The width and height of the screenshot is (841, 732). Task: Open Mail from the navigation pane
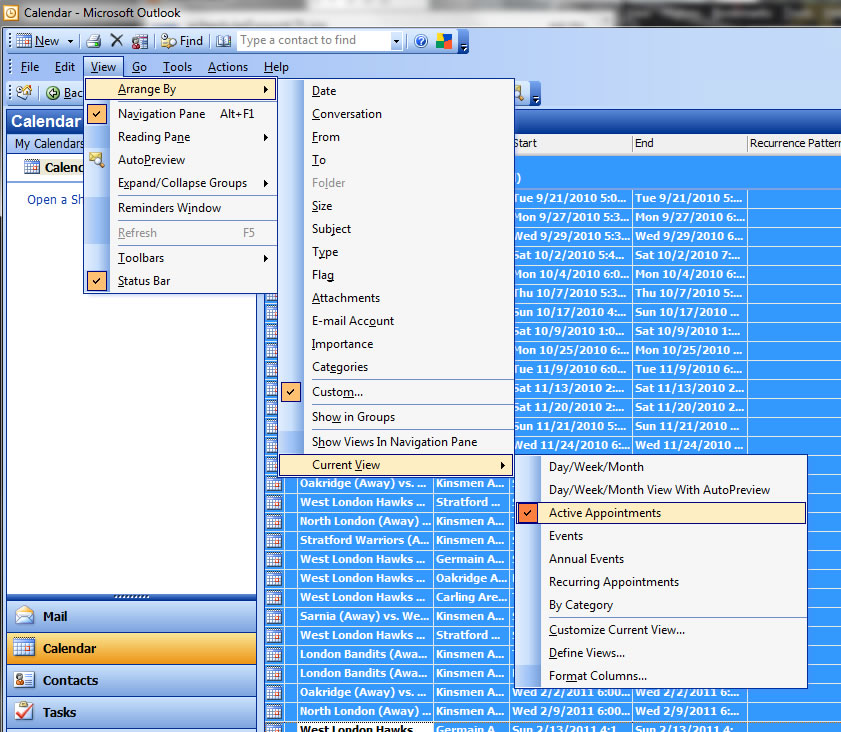click(x=131, y=616)
